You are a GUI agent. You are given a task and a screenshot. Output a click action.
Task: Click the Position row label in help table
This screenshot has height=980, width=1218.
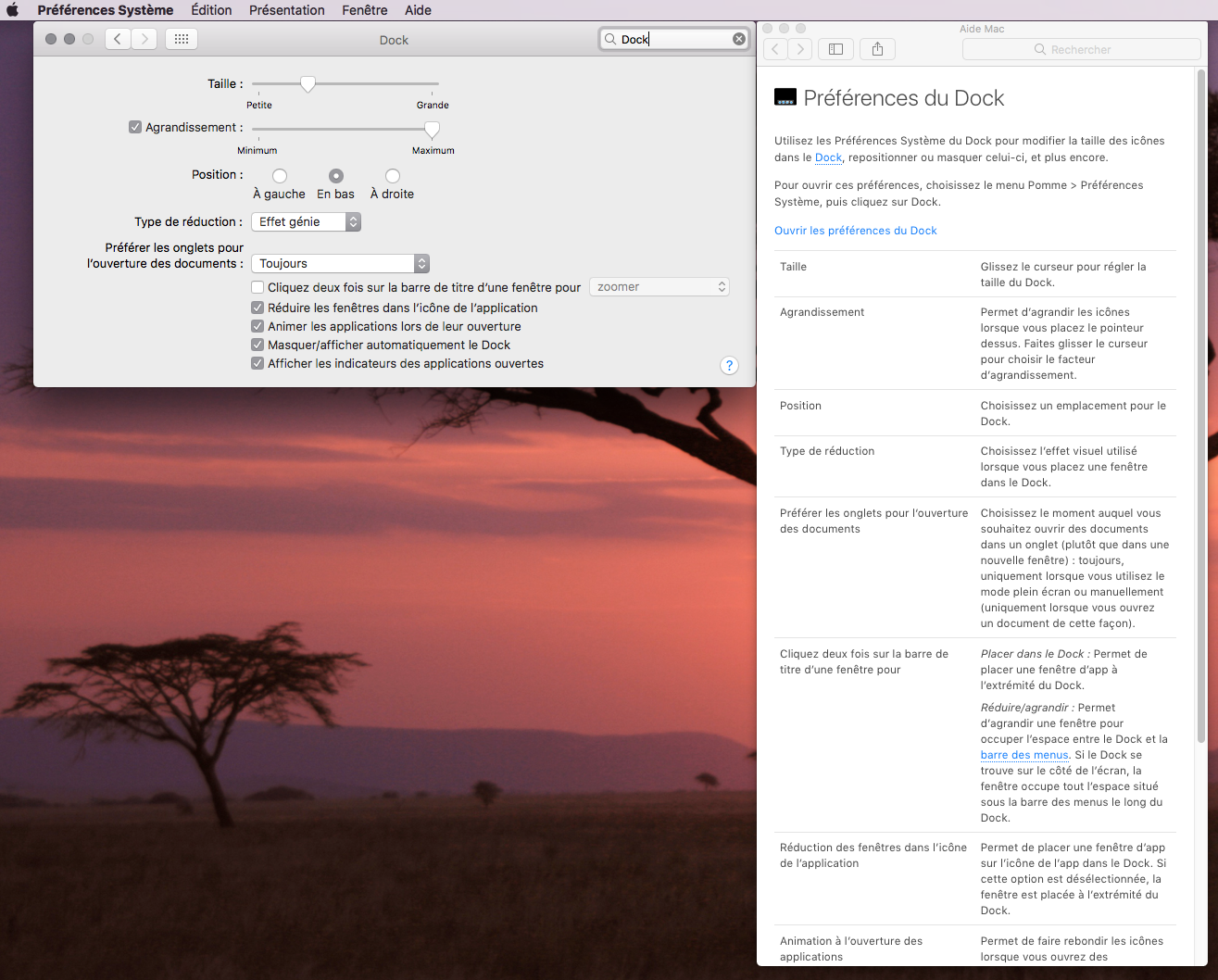click(x=800, y=406)
